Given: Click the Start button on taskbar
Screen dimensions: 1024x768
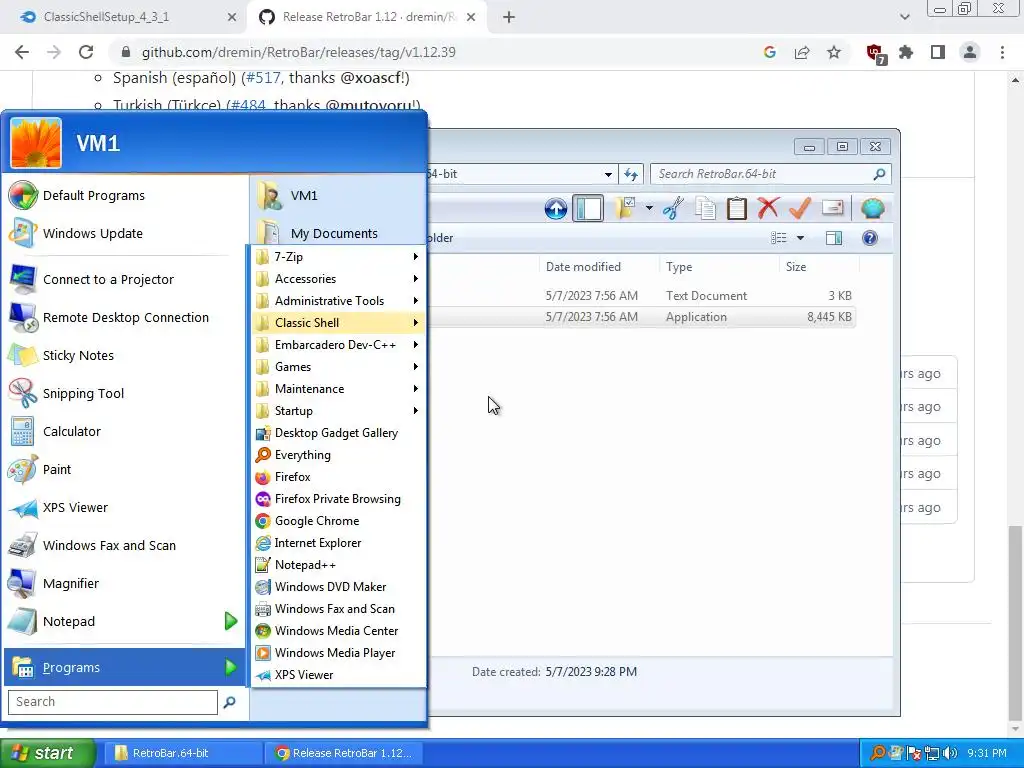Looking at the screenshot, I should tap(47, 753).
